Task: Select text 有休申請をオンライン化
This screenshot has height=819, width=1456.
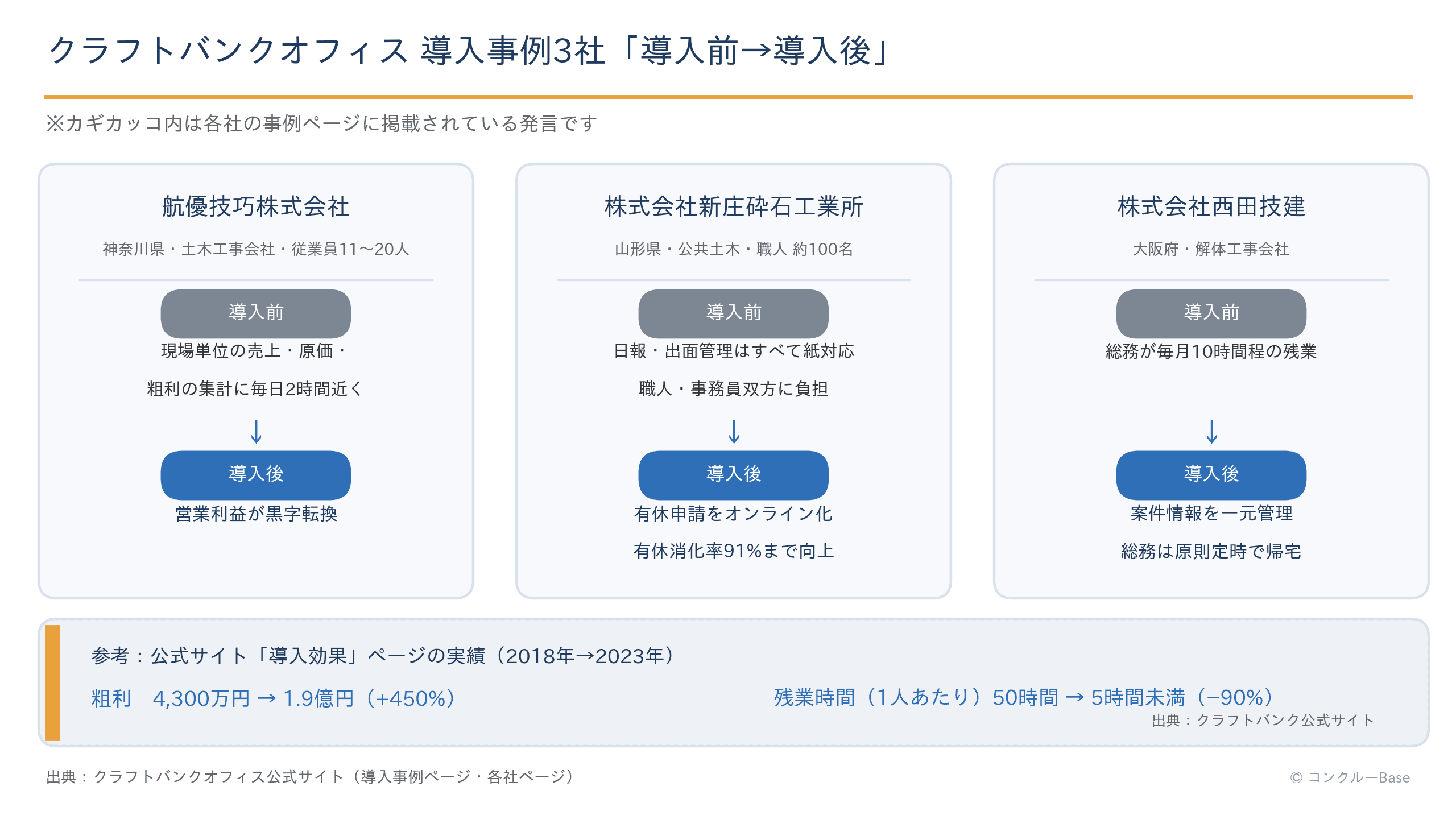Action: (x=734, y=514)
